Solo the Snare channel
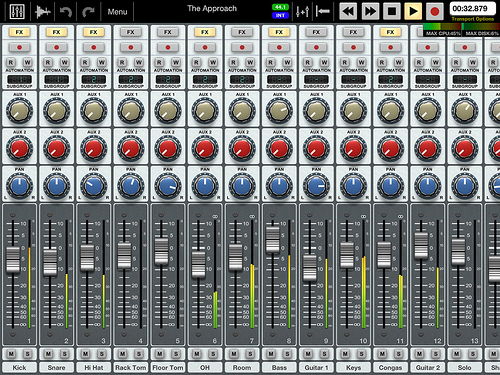 click(x=65, y=354)
